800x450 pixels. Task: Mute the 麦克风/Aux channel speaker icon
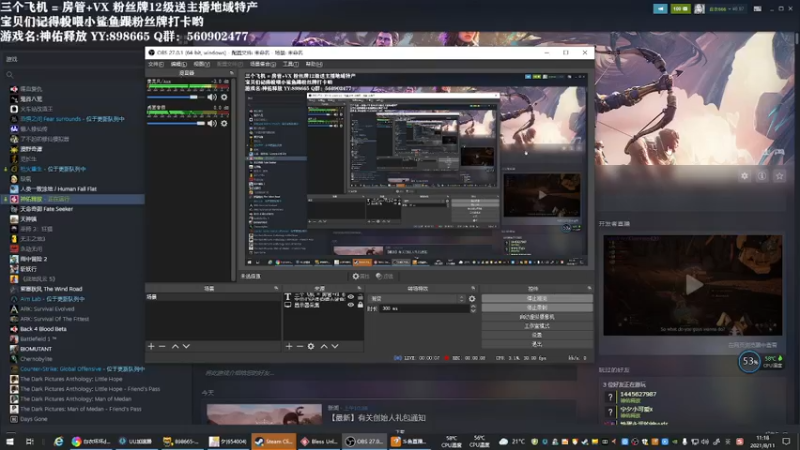pyautogui.click(x=212, y=97)
